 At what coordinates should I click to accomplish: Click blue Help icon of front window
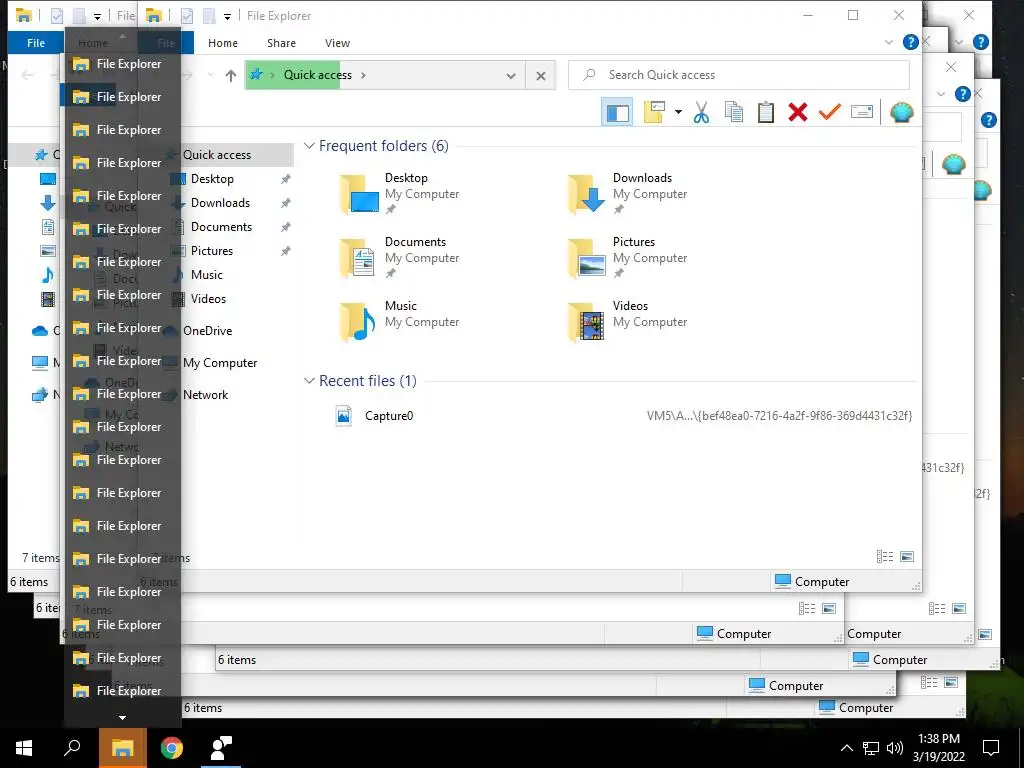coord(910,42)
